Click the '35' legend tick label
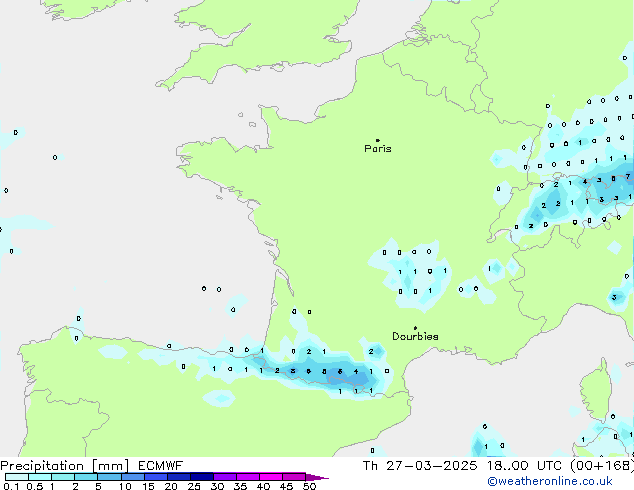 [240, 486]
